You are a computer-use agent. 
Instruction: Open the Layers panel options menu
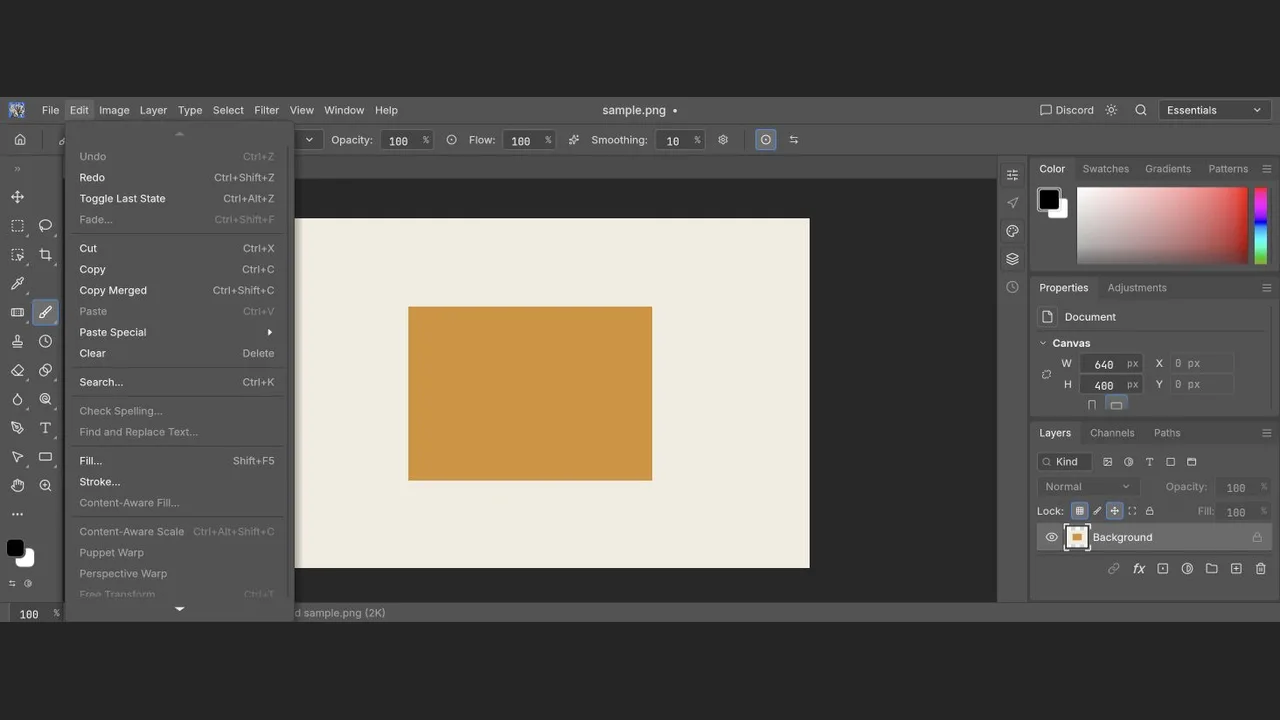1267,433
